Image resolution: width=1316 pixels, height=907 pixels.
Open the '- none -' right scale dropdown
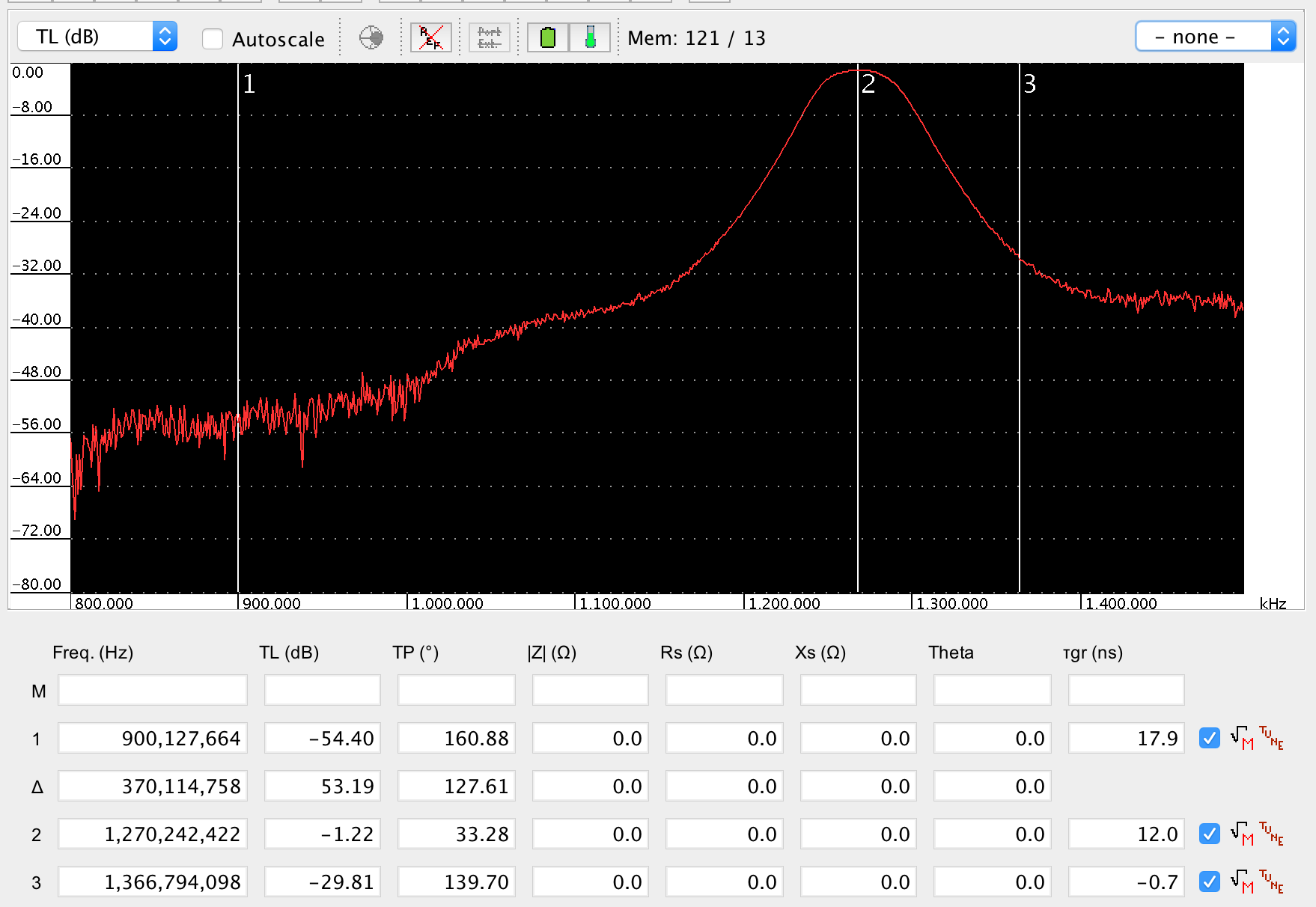tap(1214, 37)
